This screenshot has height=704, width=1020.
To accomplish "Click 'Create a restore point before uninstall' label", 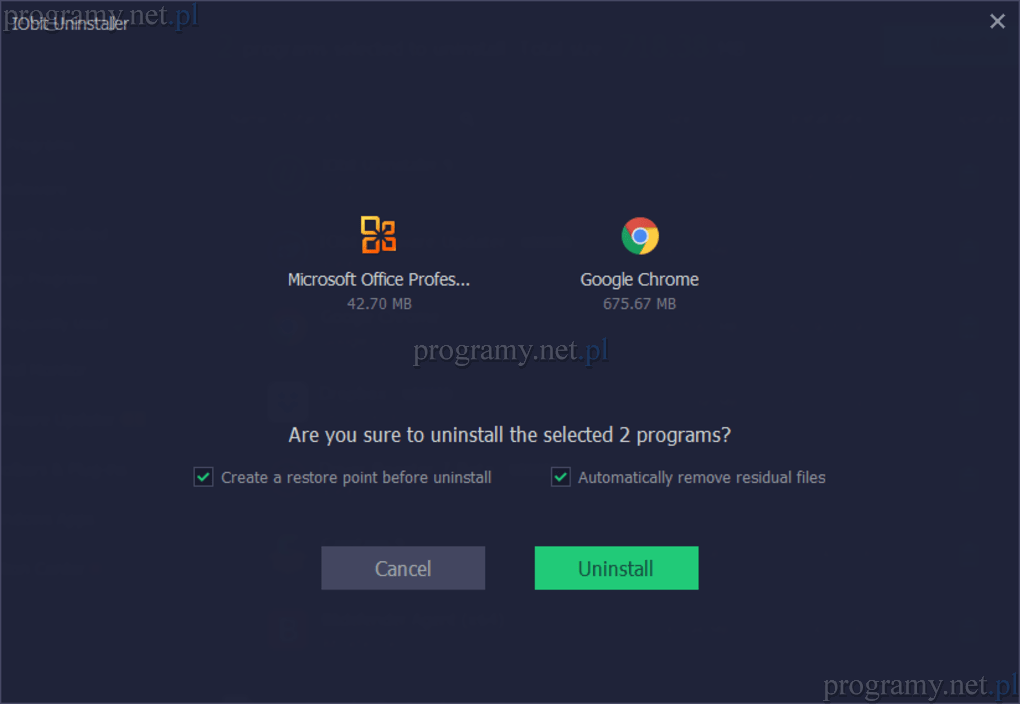I will (356, 478).
